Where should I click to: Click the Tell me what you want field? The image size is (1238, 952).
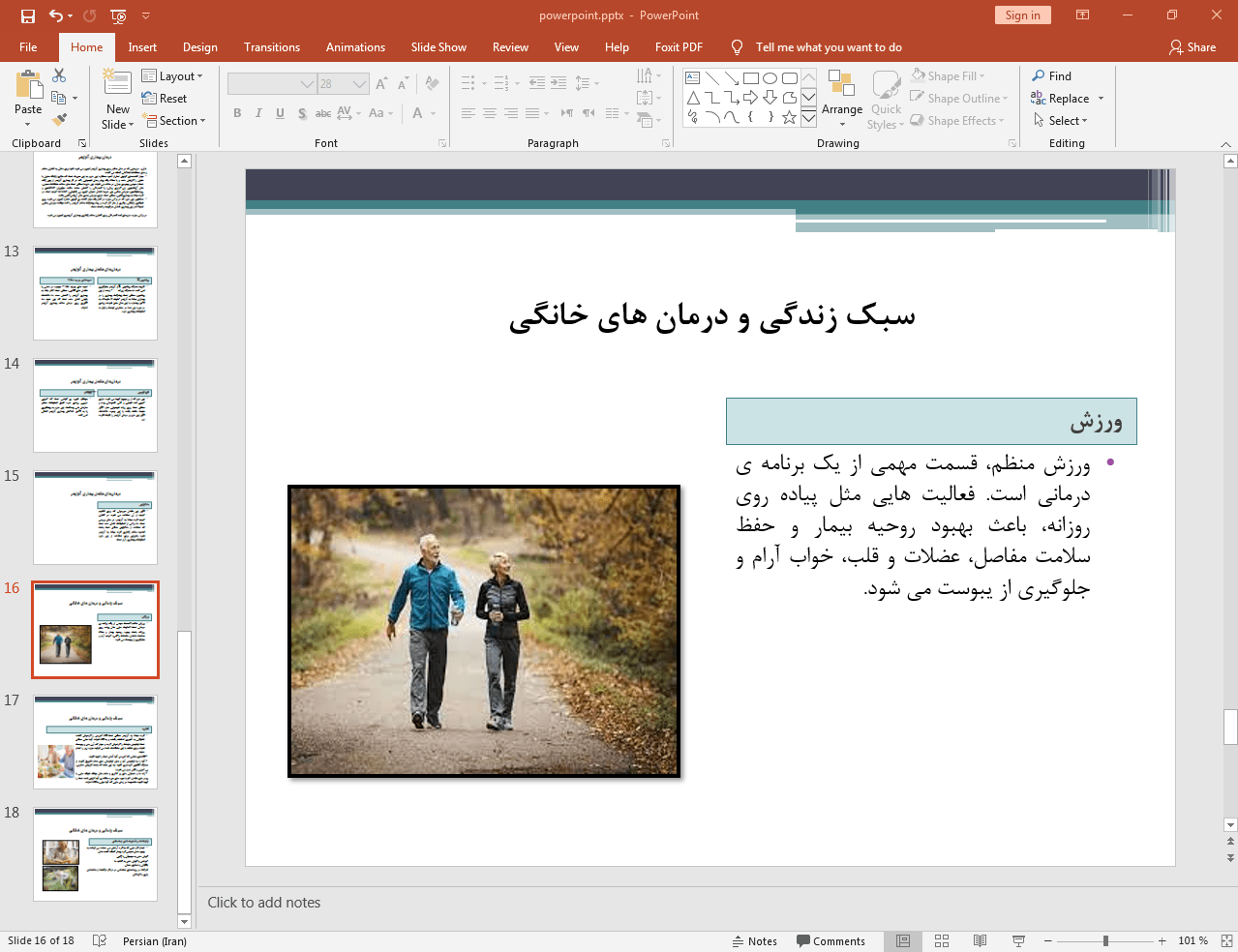(x=829, y=46)
